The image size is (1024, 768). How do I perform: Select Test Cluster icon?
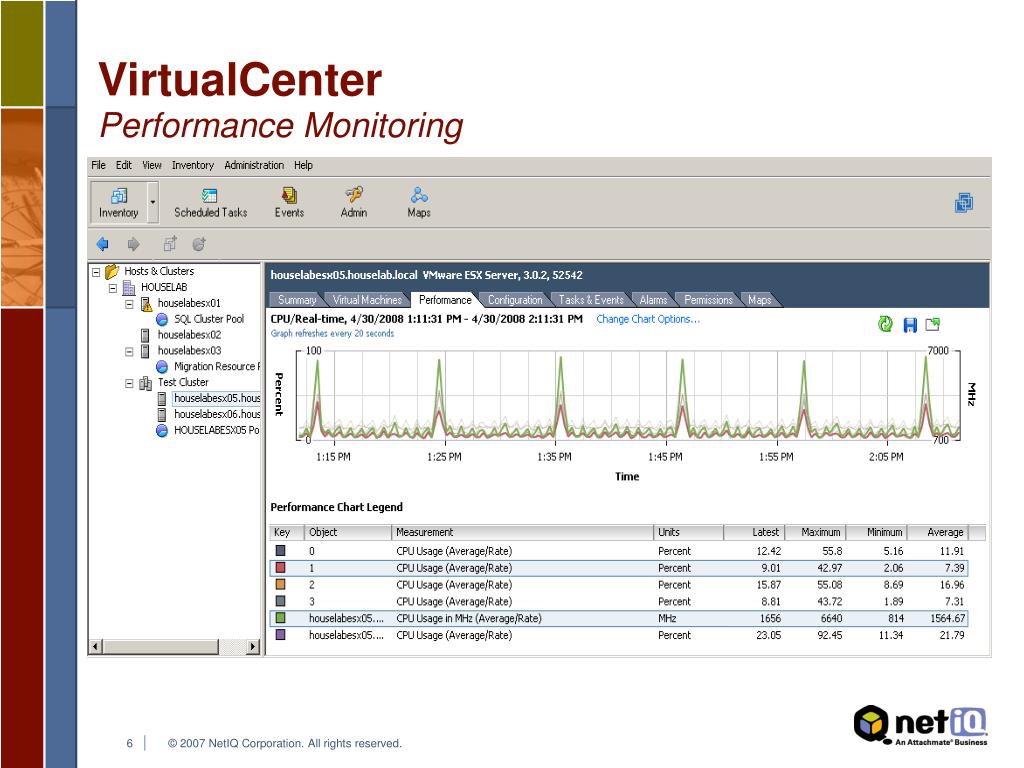pos(146,383)
